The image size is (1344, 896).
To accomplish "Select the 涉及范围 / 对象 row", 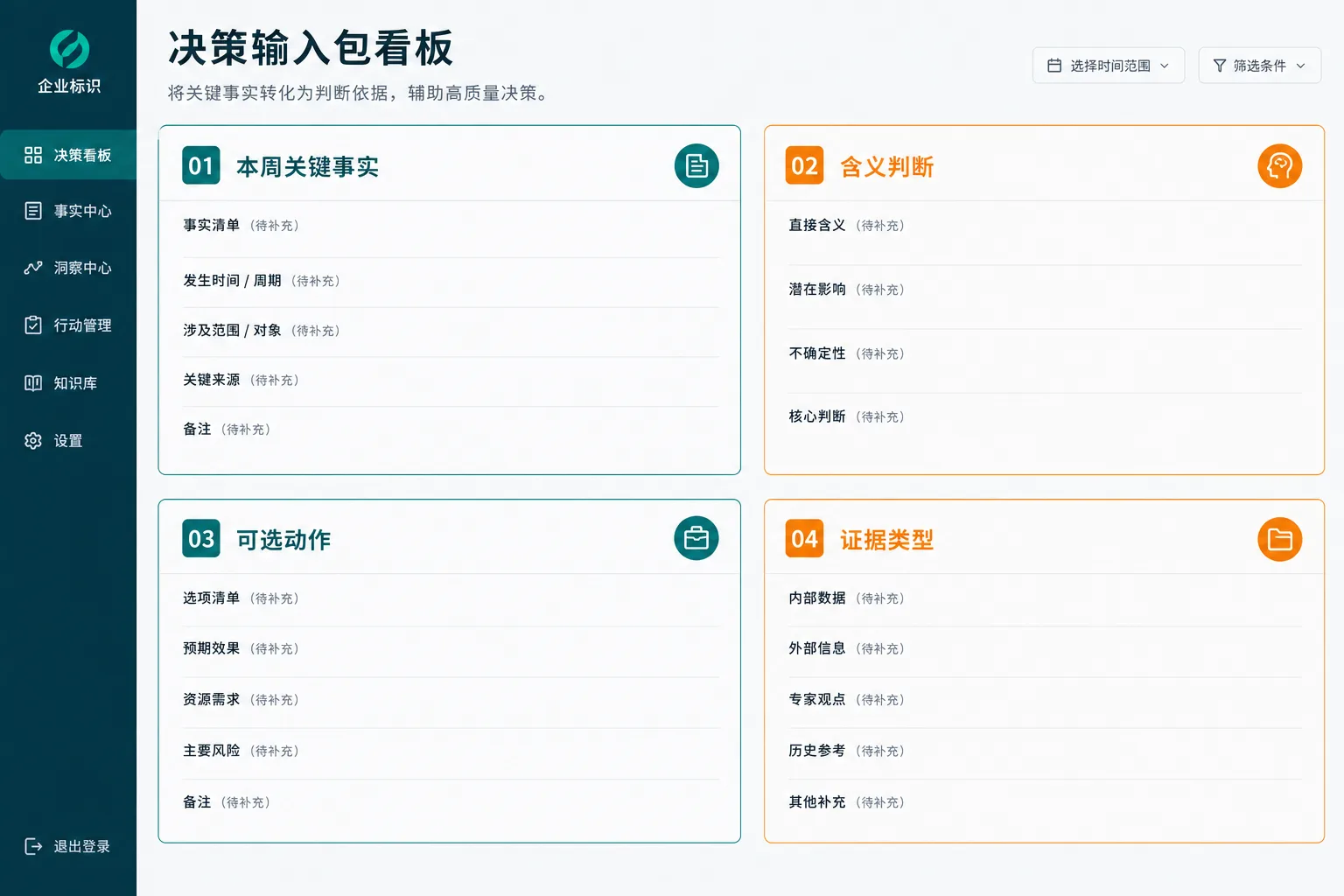I will [x=451, y=331].
